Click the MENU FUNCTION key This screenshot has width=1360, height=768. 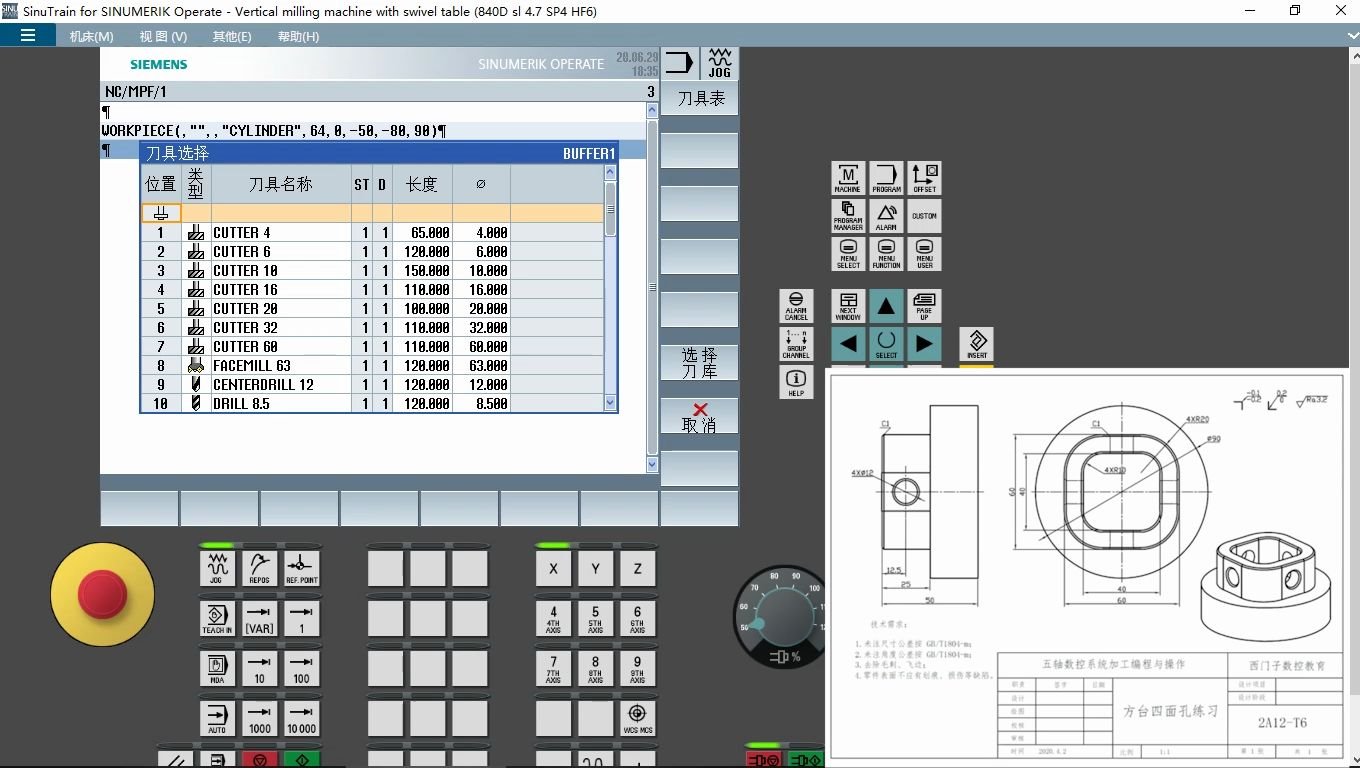point(886,254)
